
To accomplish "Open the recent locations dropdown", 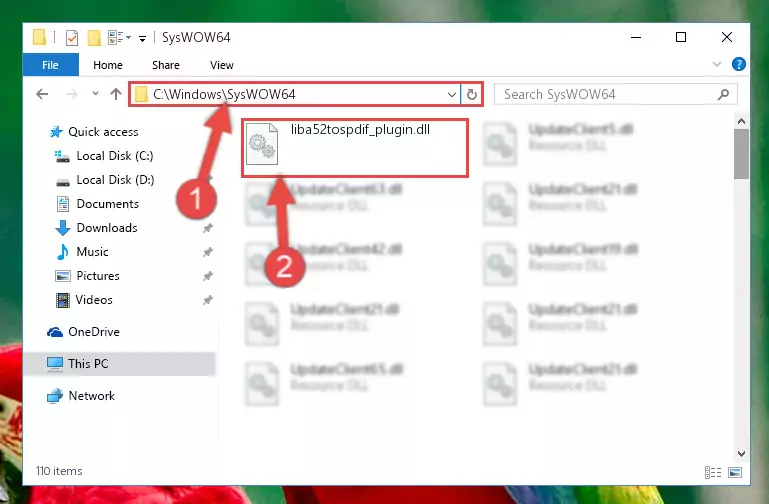I will 95,93.
